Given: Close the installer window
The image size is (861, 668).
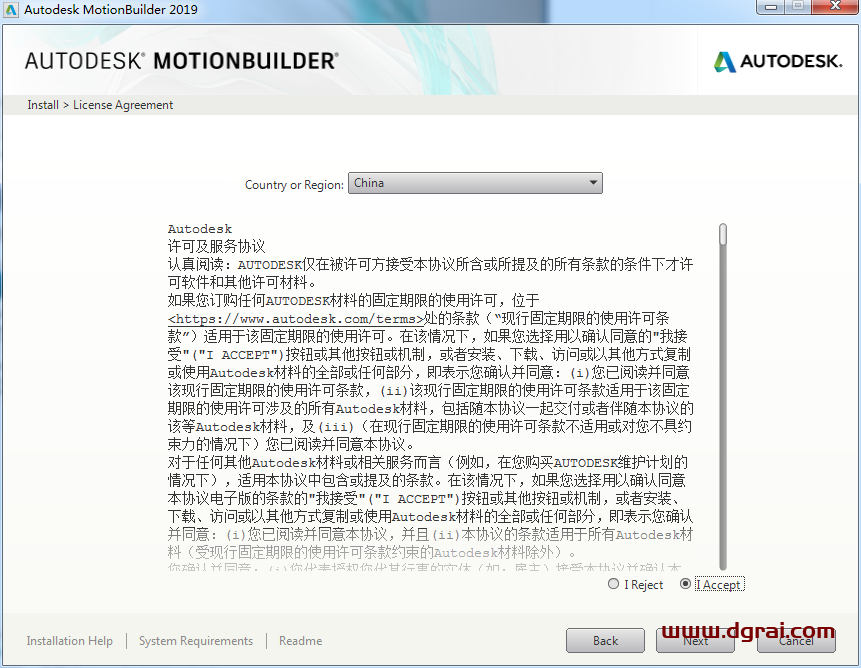Looking at the screenshot, I should [835, 7].
